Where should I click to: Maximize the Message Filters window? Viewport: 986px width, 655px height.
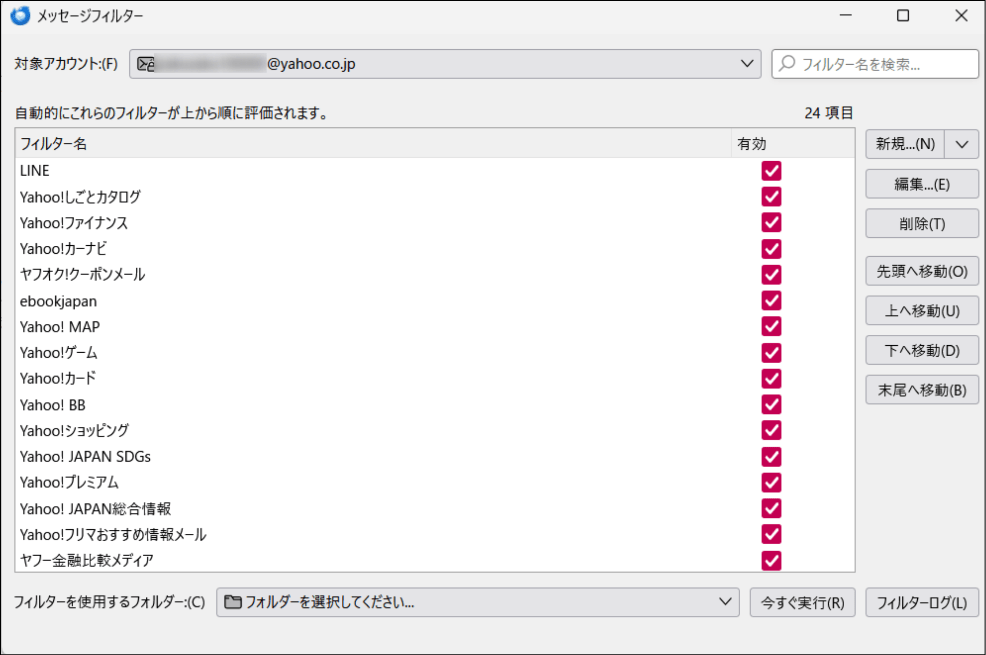point(903,16)
